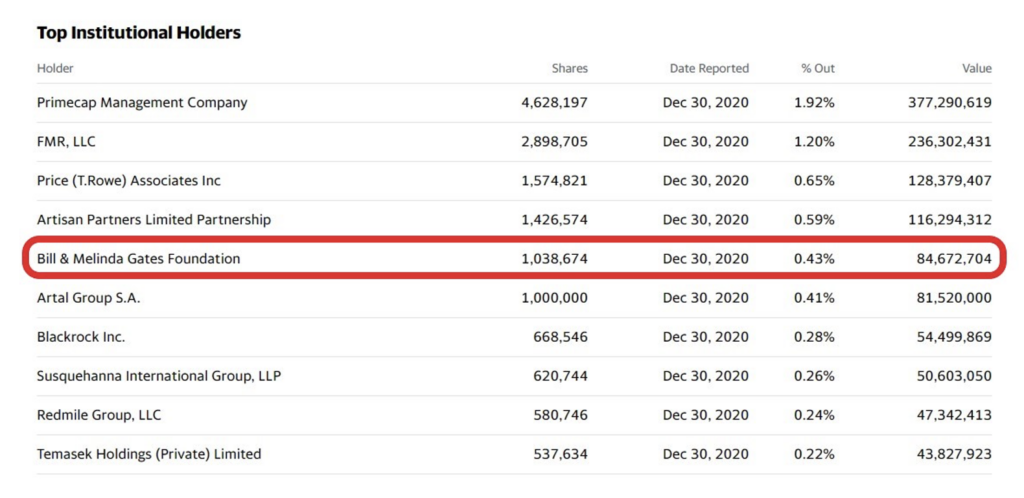Click Gates Foundation value 84,672,704
The height and width of the screenshot is (498, 1024).
point(942,259)
